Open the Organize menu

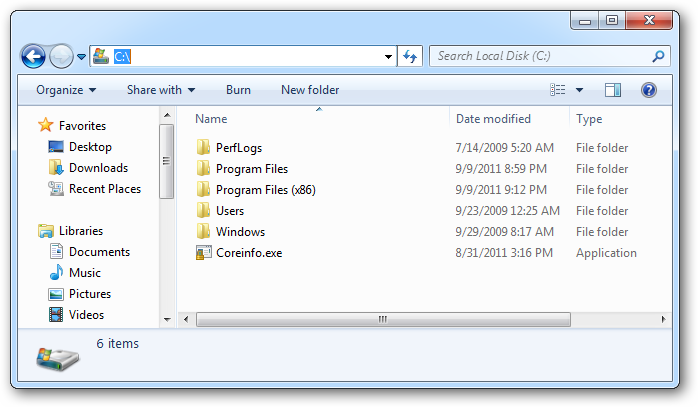click(66, 90)
